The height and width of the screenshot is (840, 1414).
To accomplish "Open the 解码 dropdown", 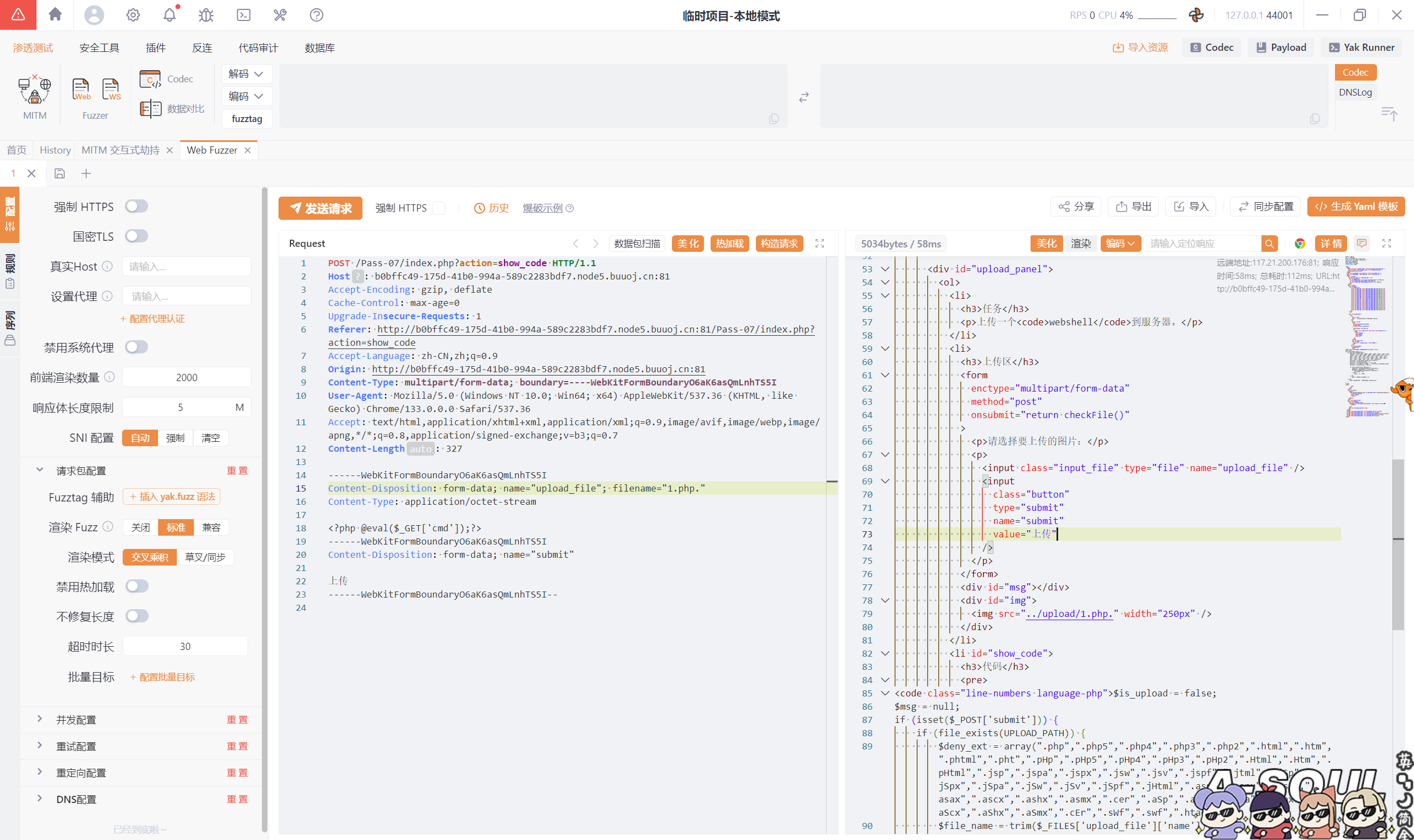I will coord(246,74).
